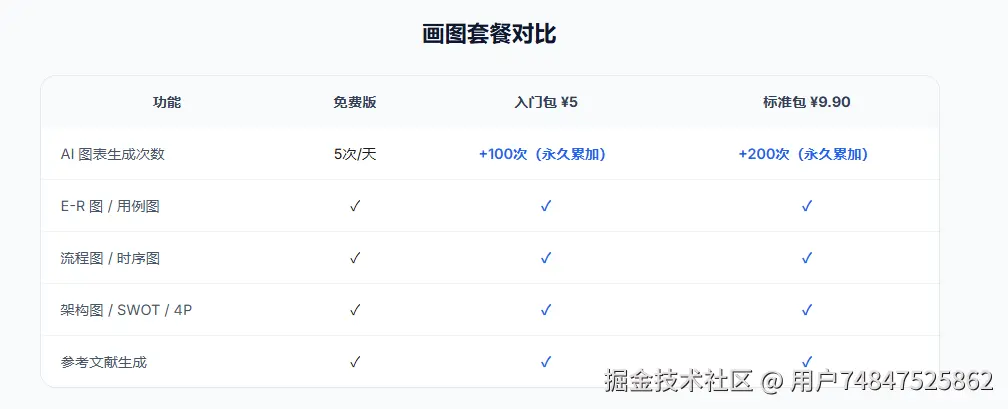Click the 入门包 checkmark for 架构图 / SWOT / 4P

[x=546, y=310]
